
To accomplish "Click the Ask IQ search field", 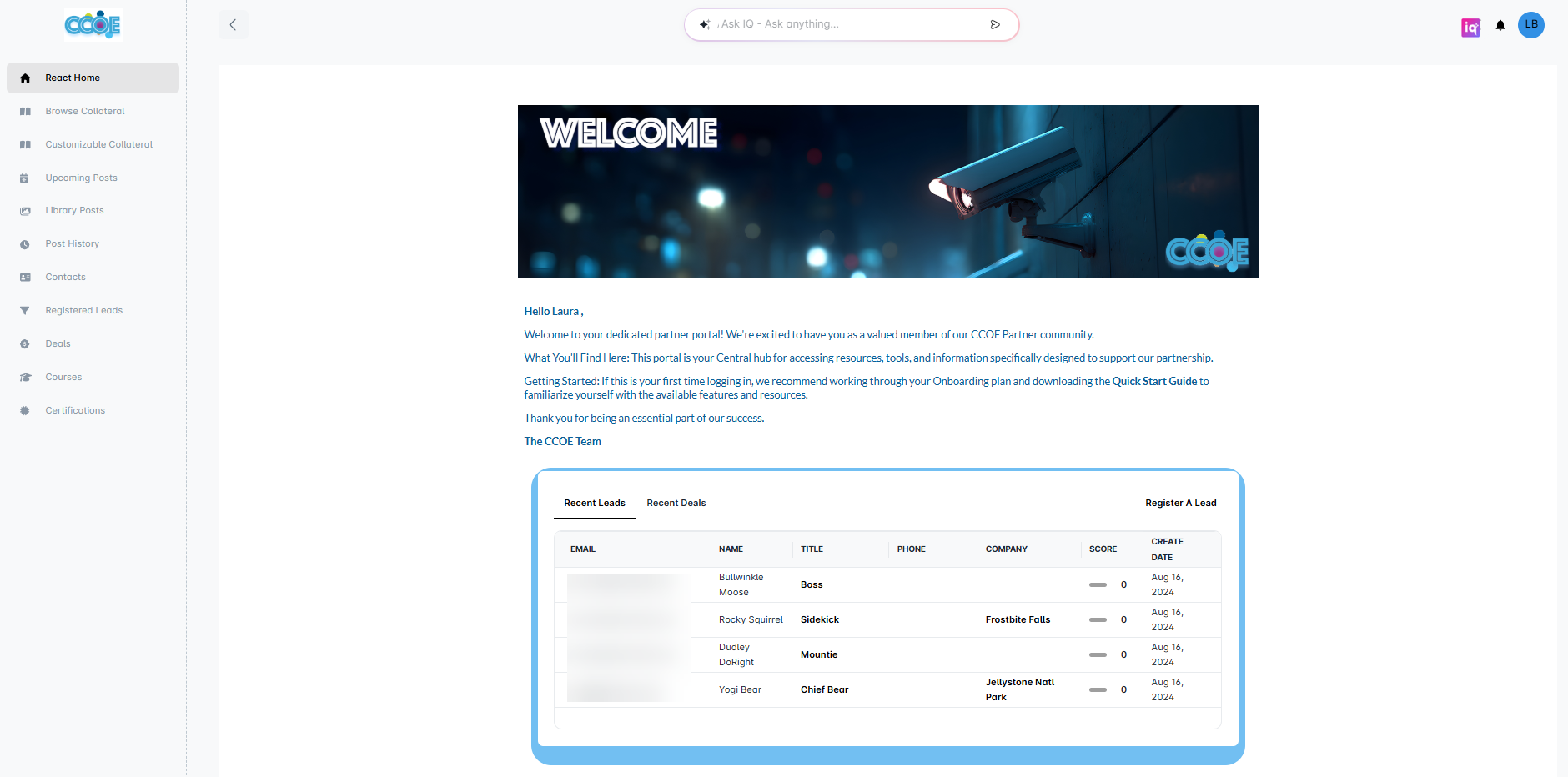I will click(x=842, y=24).
